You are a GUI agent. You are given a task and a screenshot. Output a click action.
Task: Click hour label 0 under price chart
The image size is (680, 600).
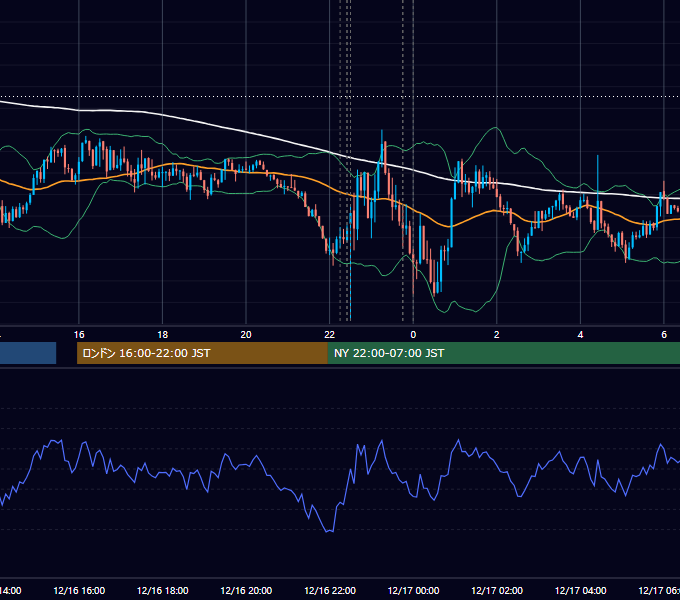(x=413, y=335)
